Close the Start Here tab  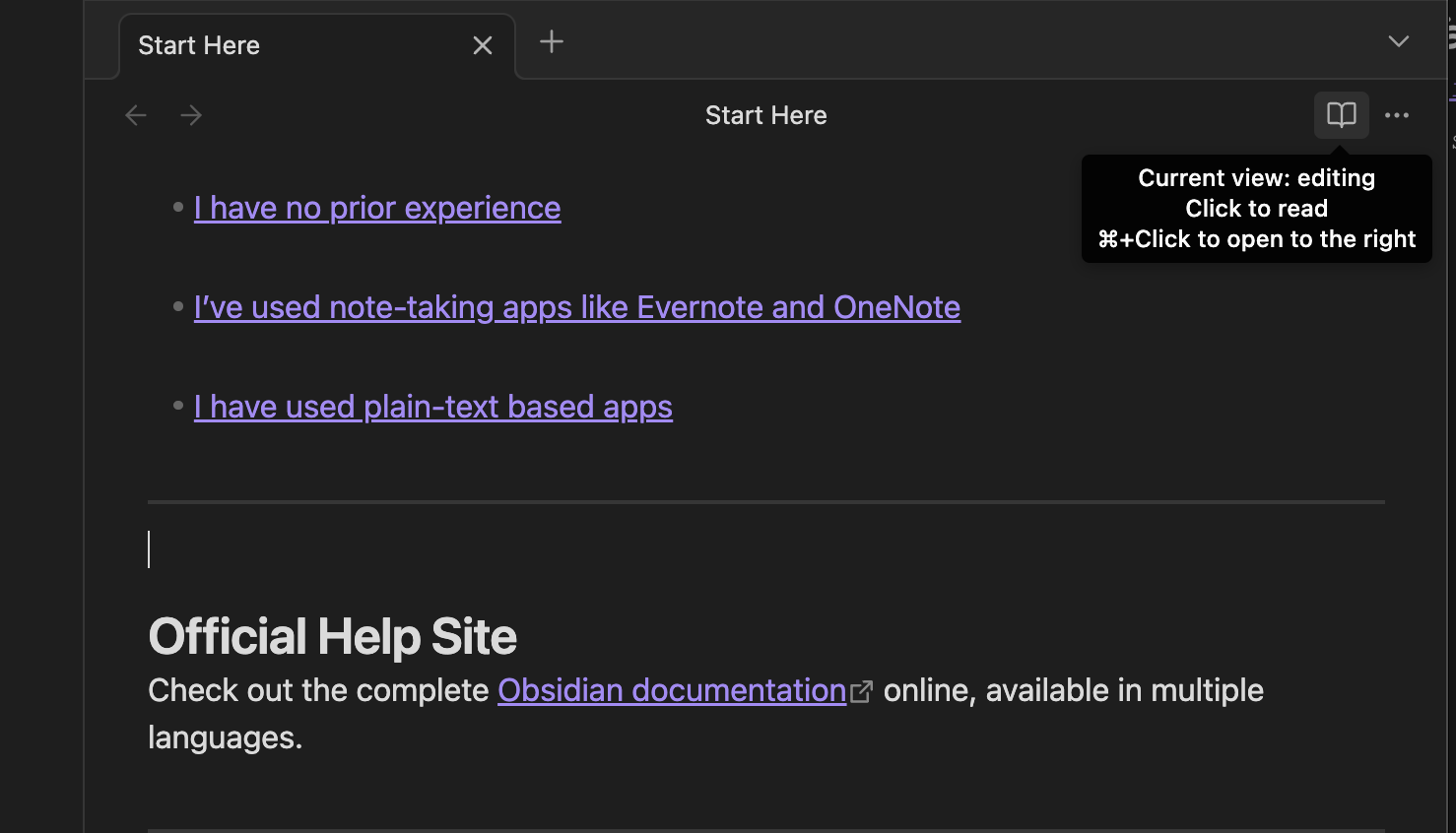click(482, 44)
